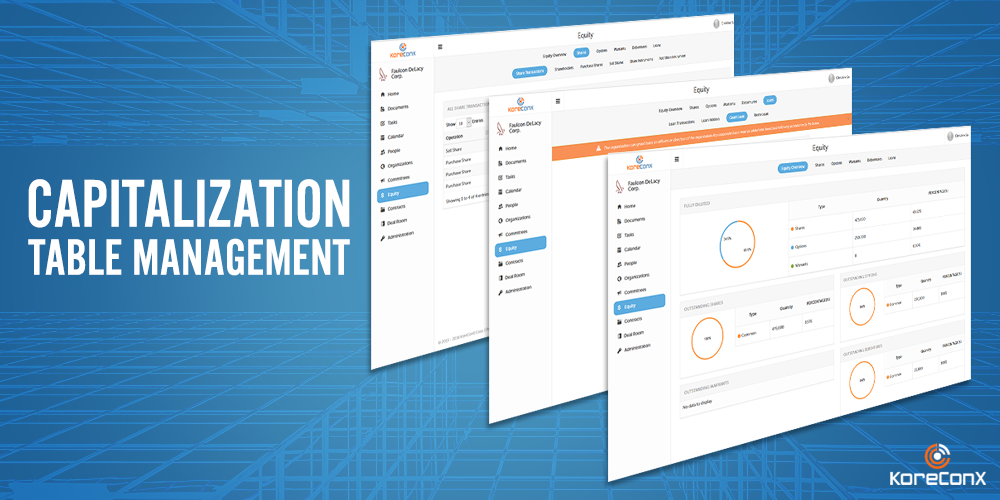Screen dimensions: 1000x500
Task: Click the Committees megaphone icon in the front window
Action: click(x=618, y=293)
